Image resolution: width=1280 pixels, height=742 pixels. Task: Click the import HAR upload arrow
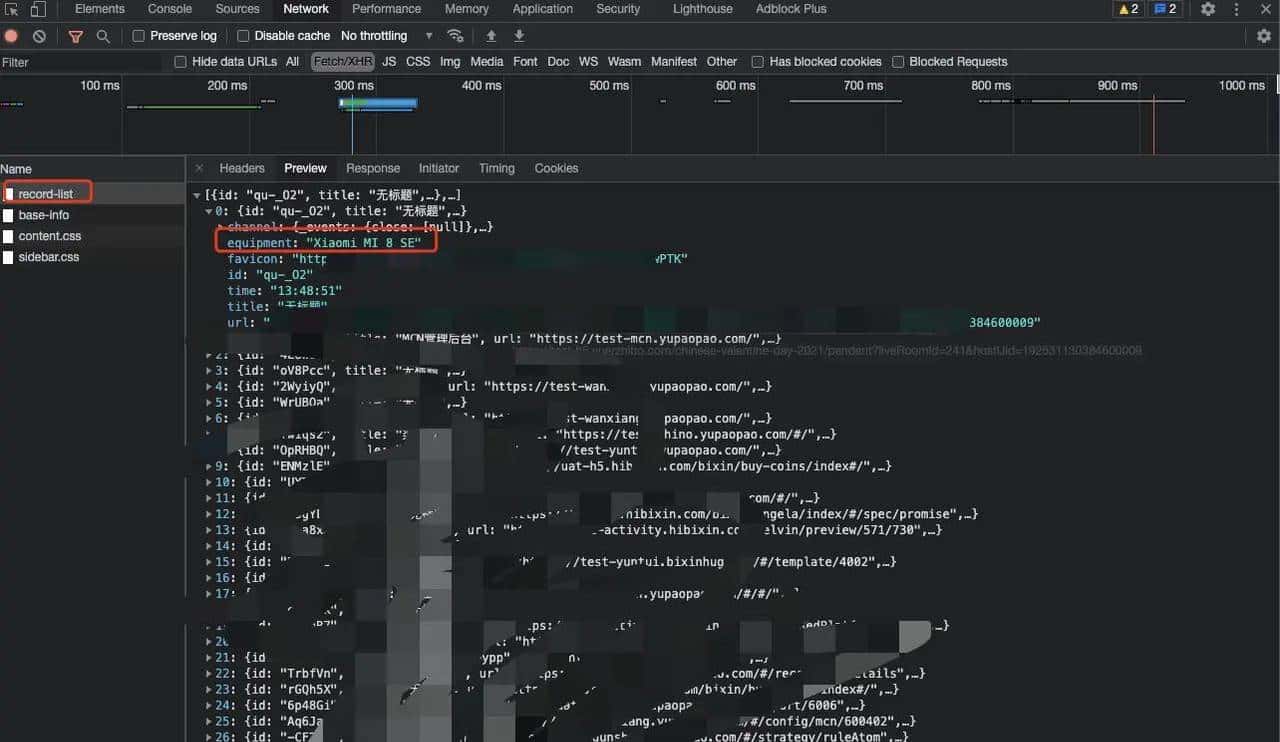coord(491,36)
